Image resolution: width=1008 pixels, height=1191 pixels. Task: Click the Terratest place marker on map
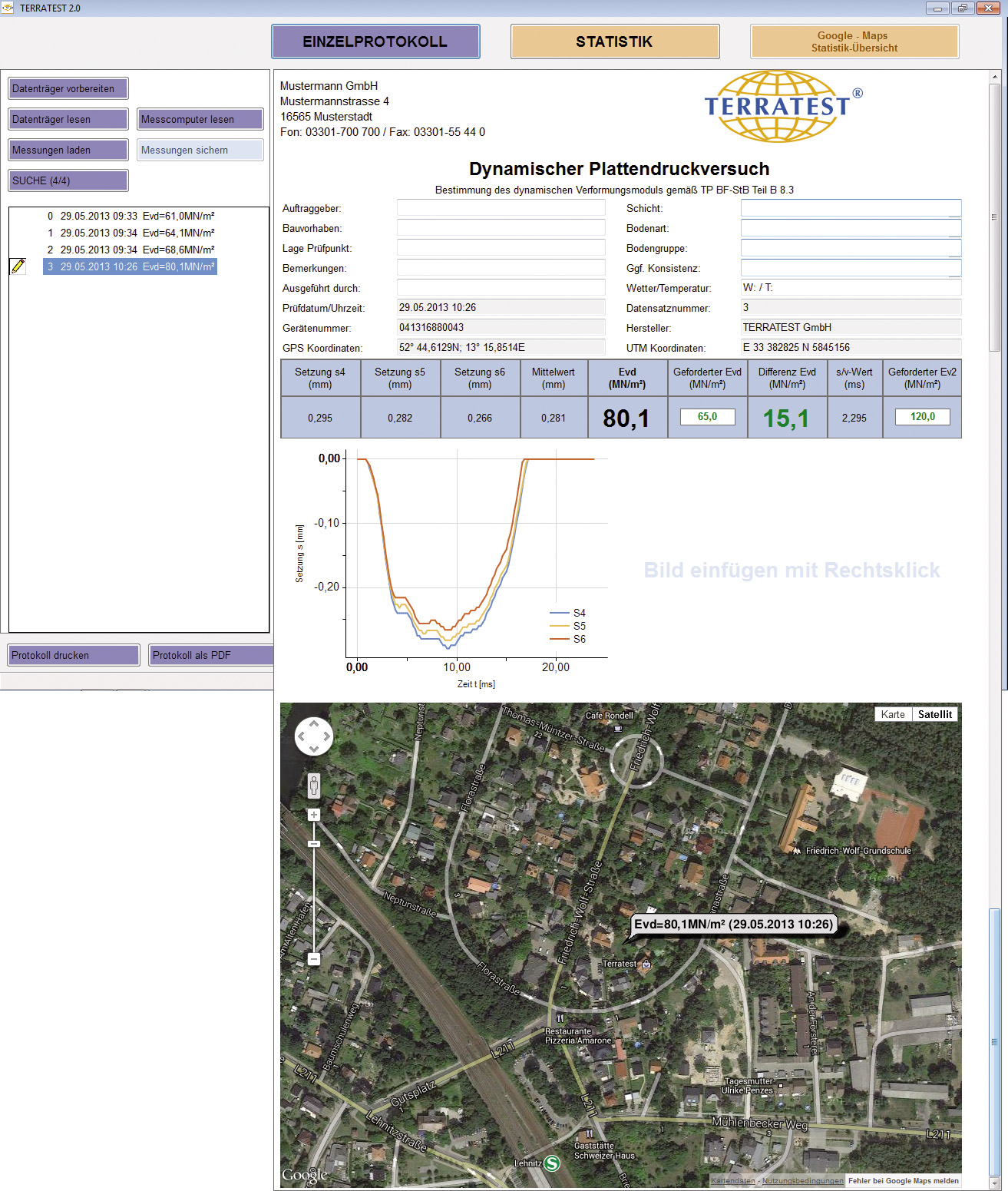click(646, 964)
